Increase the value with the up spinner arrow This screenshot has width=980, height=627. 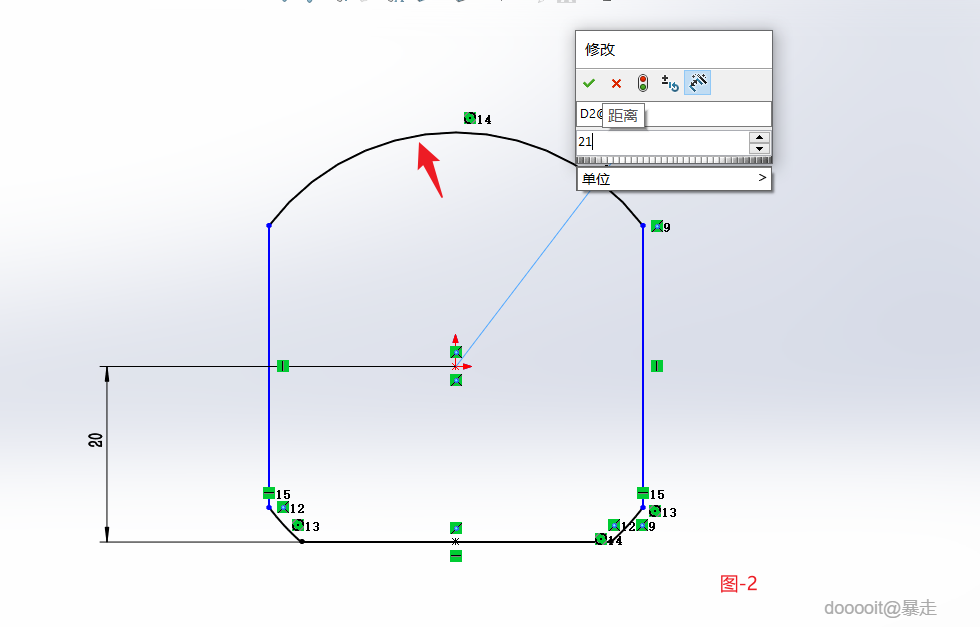[x=759, y=137]
